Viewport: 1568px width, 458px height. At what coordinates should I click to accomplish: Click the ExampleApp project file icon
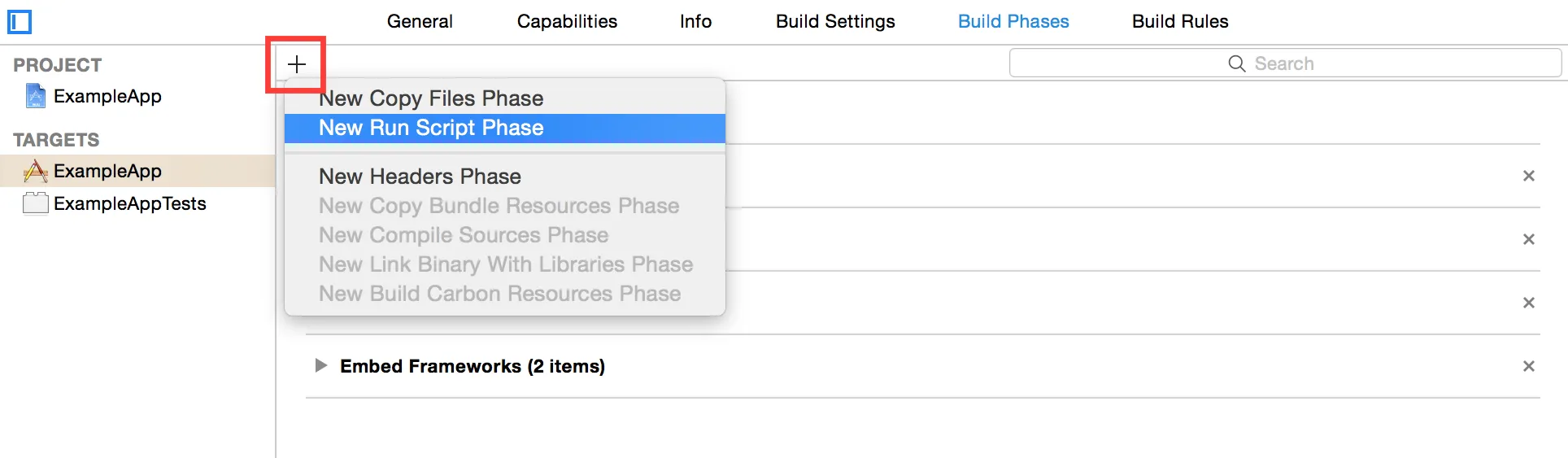click(x=36, y=96)
